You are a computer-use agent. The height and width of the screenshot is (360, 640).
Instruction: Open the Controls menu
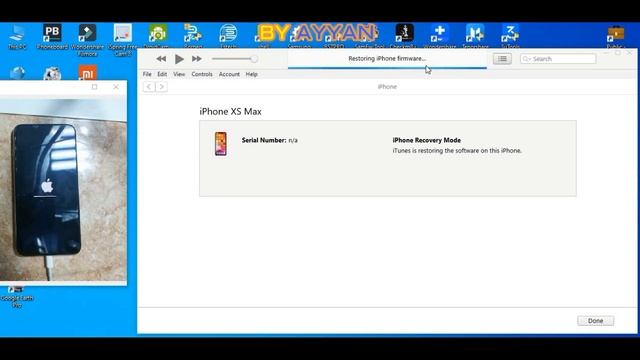coord(202,74)
